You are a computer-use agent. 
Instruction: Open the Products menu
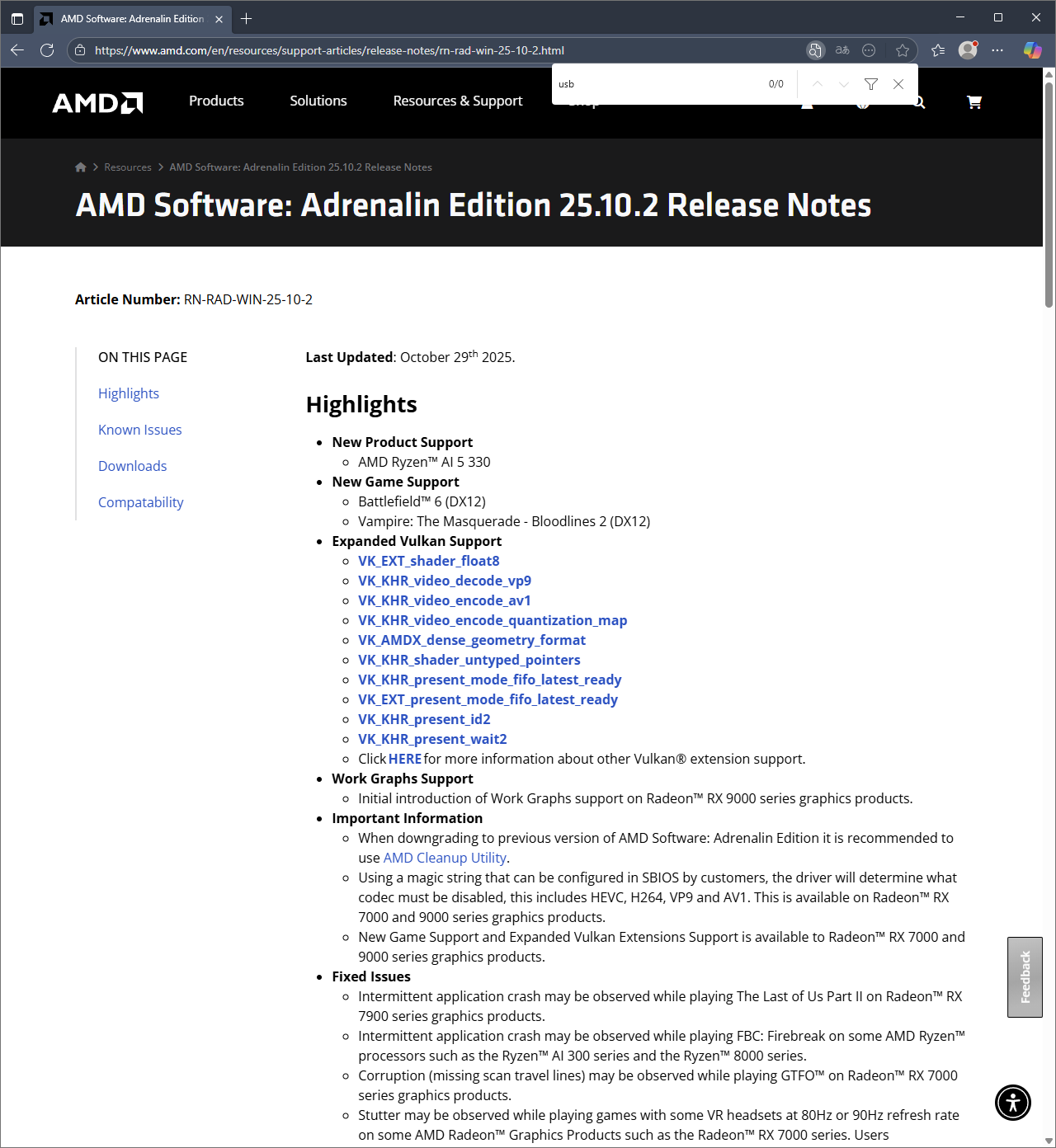(216, 101)
